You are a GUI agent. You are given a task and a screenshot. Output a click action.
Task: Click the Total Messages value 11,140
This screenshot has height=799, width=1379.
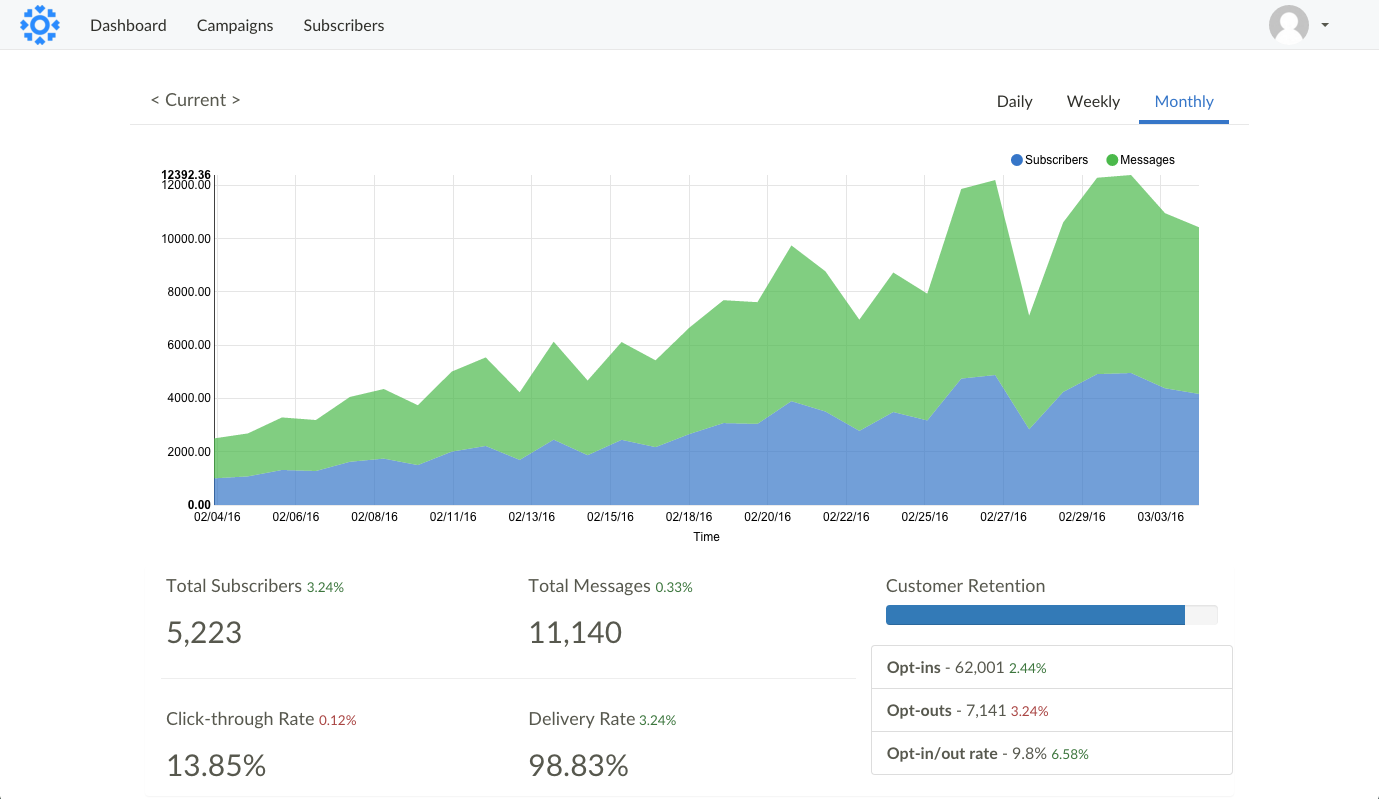point(575,632)
